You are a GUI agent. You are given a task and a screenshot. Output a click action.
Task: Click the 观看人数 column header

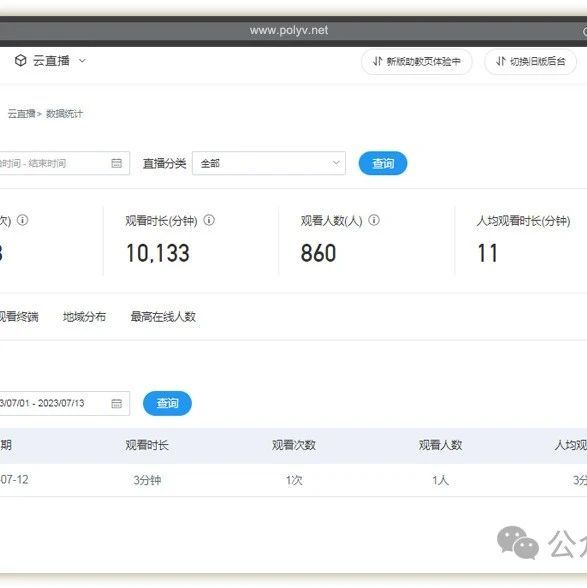(440, 445)
